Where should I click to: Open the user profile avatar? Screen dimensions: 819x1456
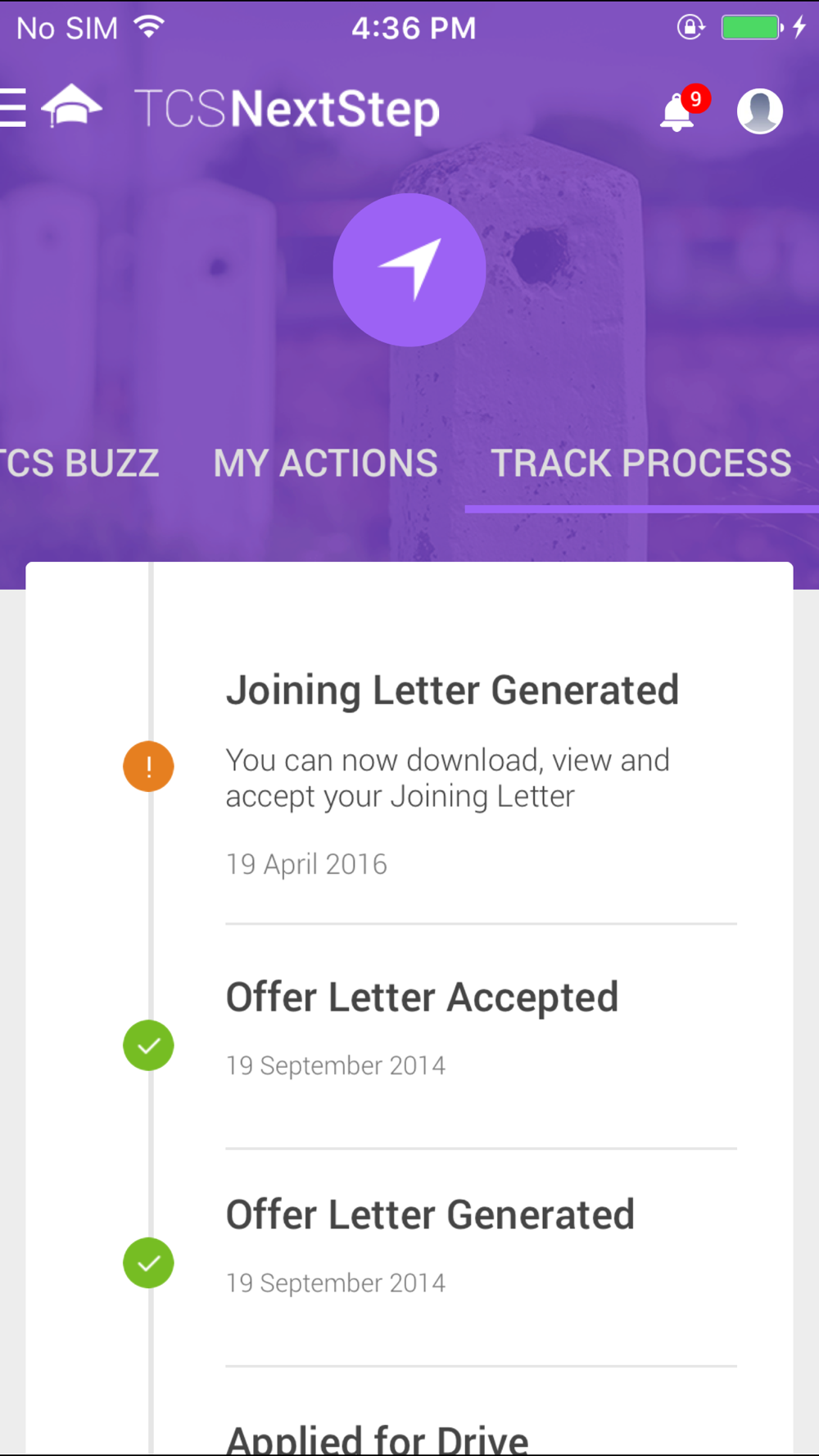pos(759,111)
